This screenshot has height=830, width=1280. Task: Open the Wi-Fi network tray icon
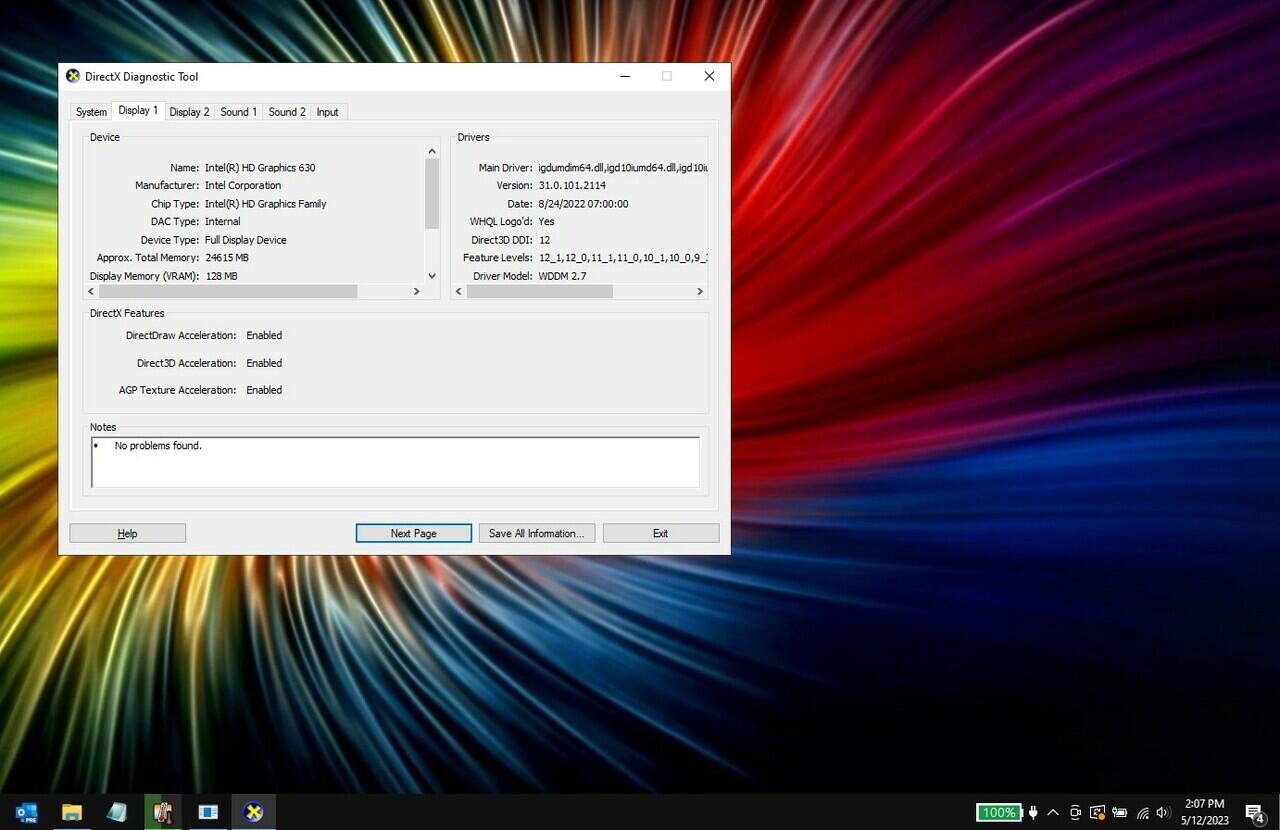tap(1142, 813)
